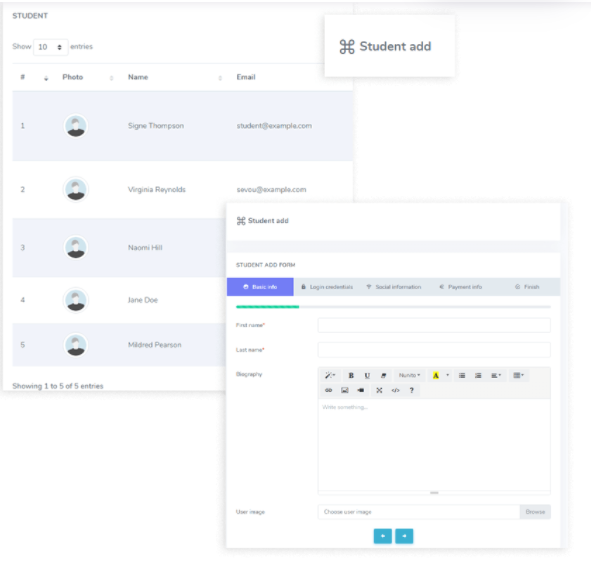Insert a link with the chain icon
This screenshot has width=591, height=570.
point(329,390)
